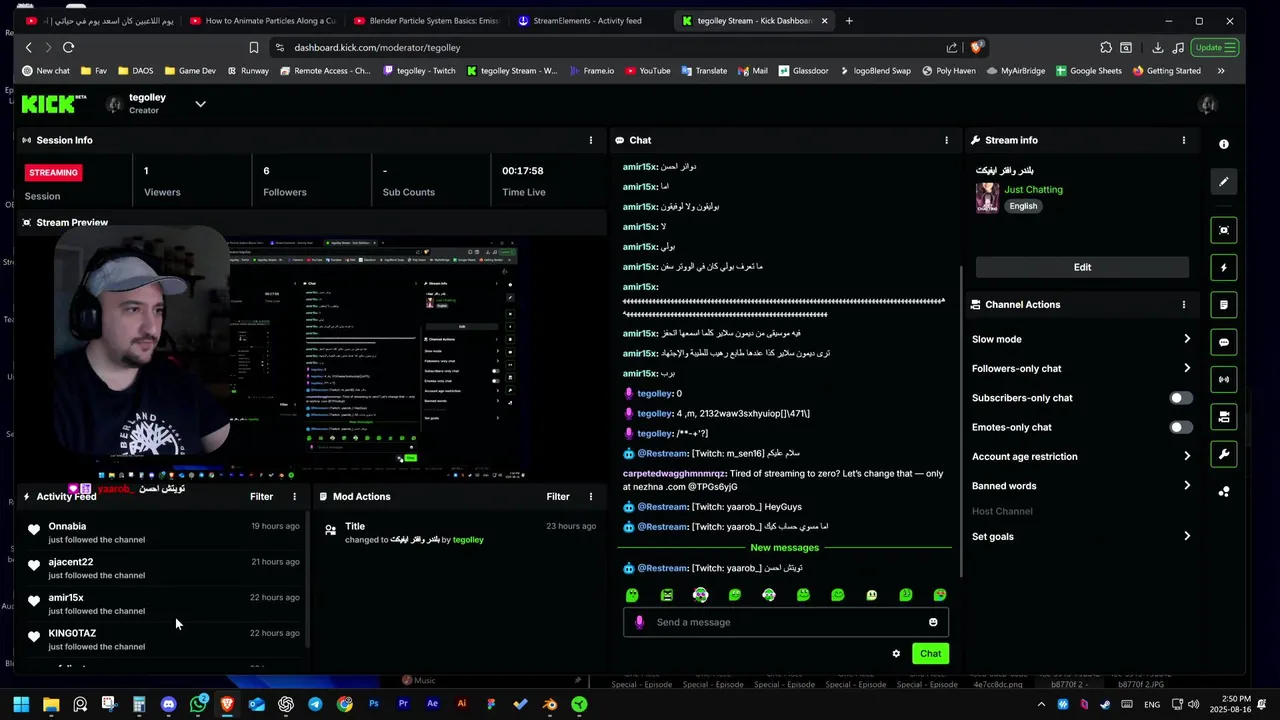Click the Windows Start button
Screen dimensions: 1280x720
(21, 704)
